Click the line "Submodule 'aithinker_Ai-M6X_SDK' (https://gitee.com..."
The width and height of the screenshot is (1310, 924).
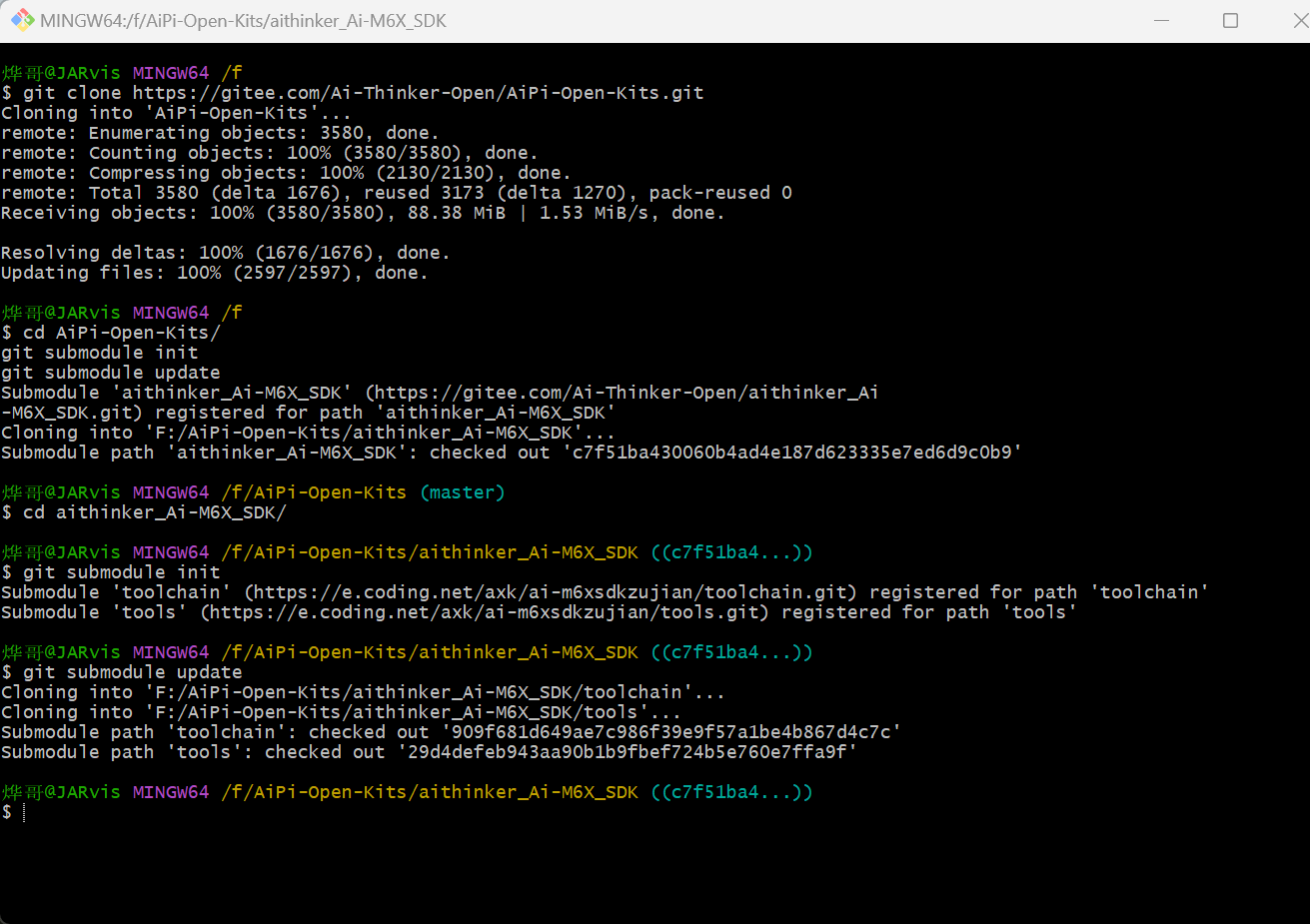440,393
